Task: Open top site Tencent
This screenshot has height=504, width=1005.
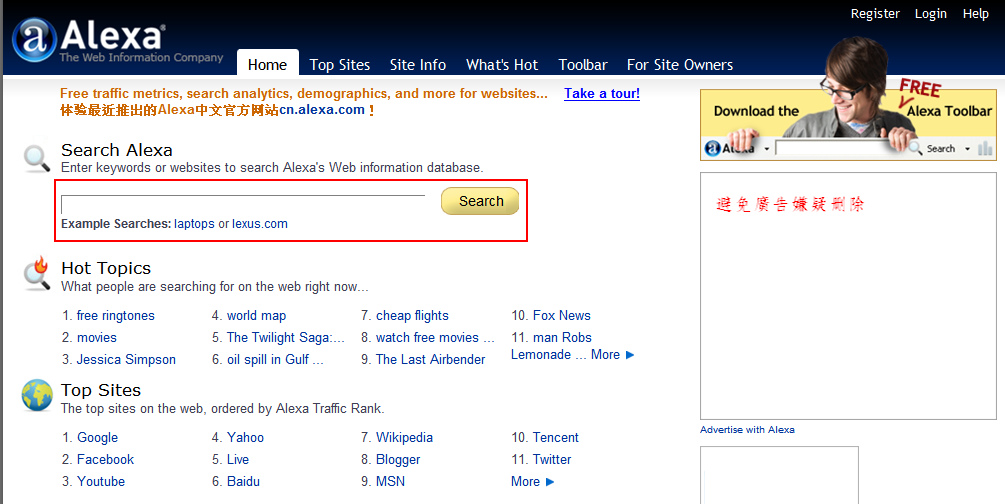Action: (556, 437)
